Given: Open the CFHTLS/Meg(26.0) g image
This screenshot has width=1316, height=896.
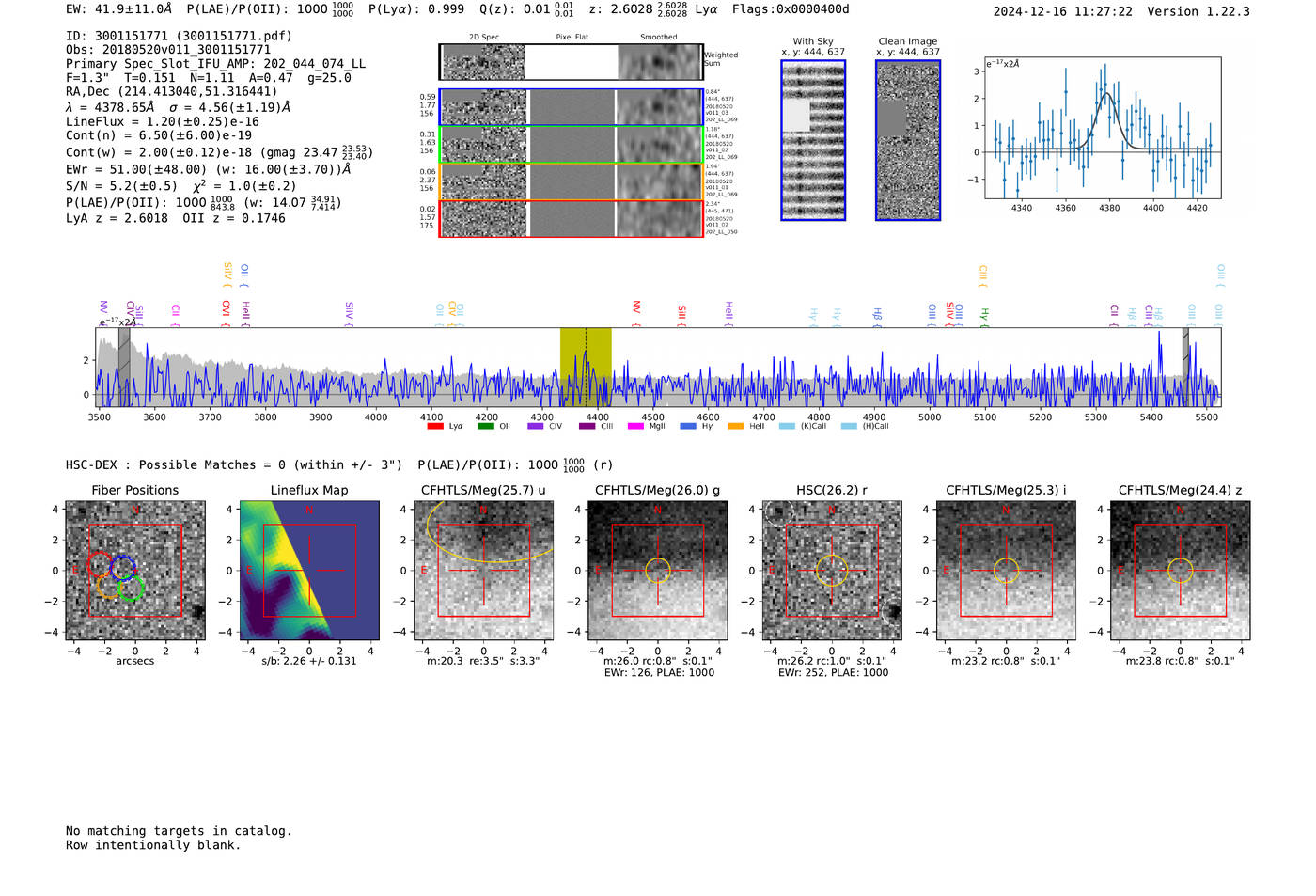Looking at the screenshot, I should [658, 570].
